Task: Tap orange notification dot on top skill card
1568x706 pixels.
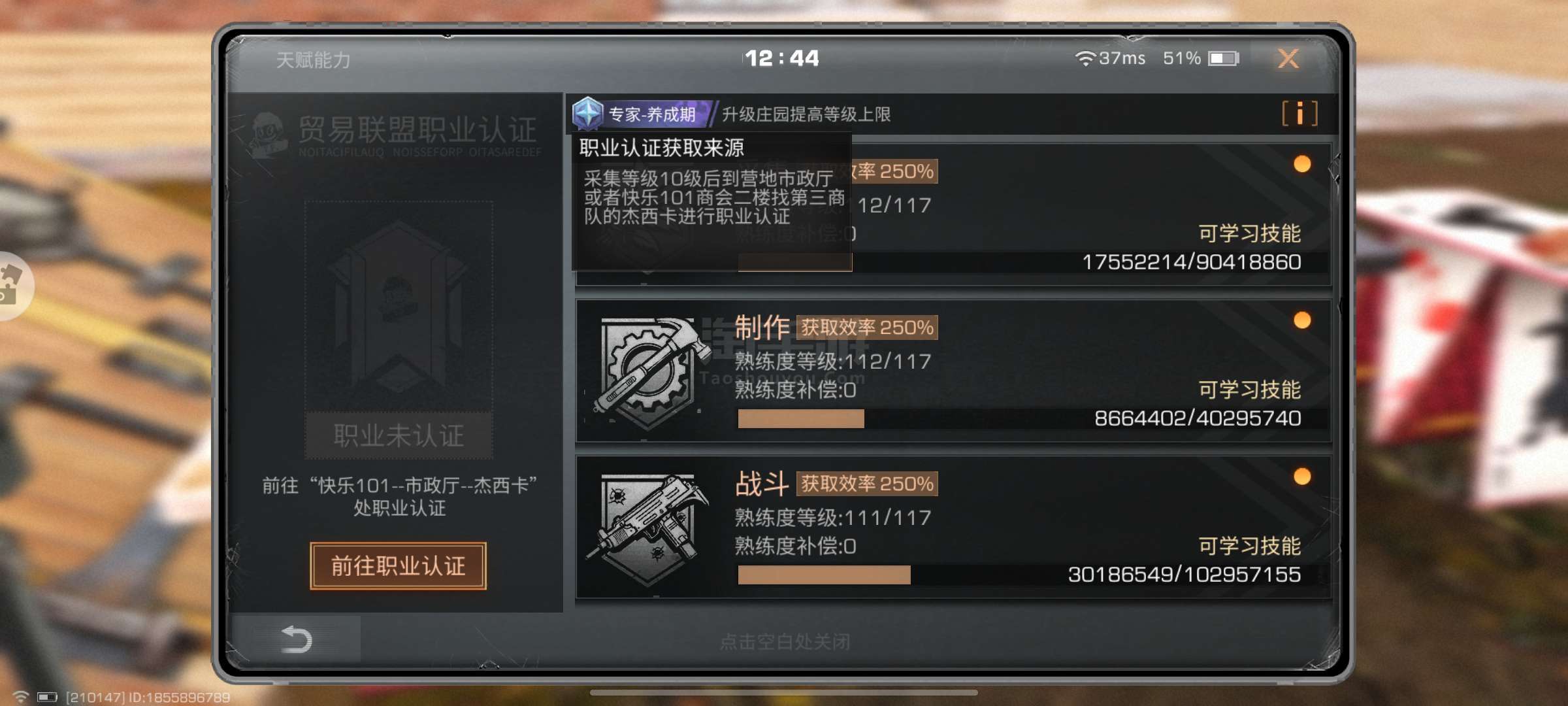Action: [1302, 164]
